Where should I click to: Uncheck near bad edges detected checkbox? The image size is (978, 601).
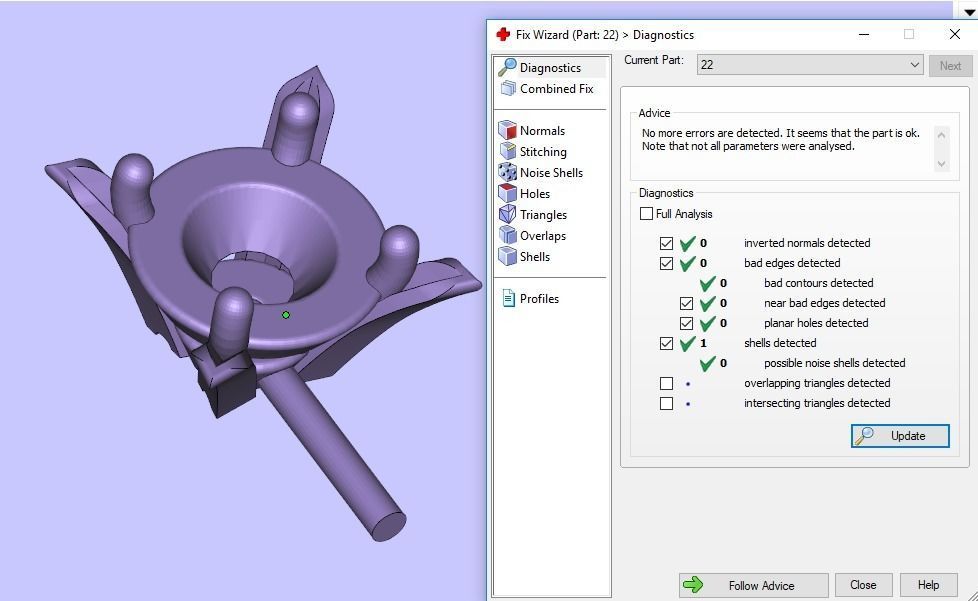click(x=686, y=303)
